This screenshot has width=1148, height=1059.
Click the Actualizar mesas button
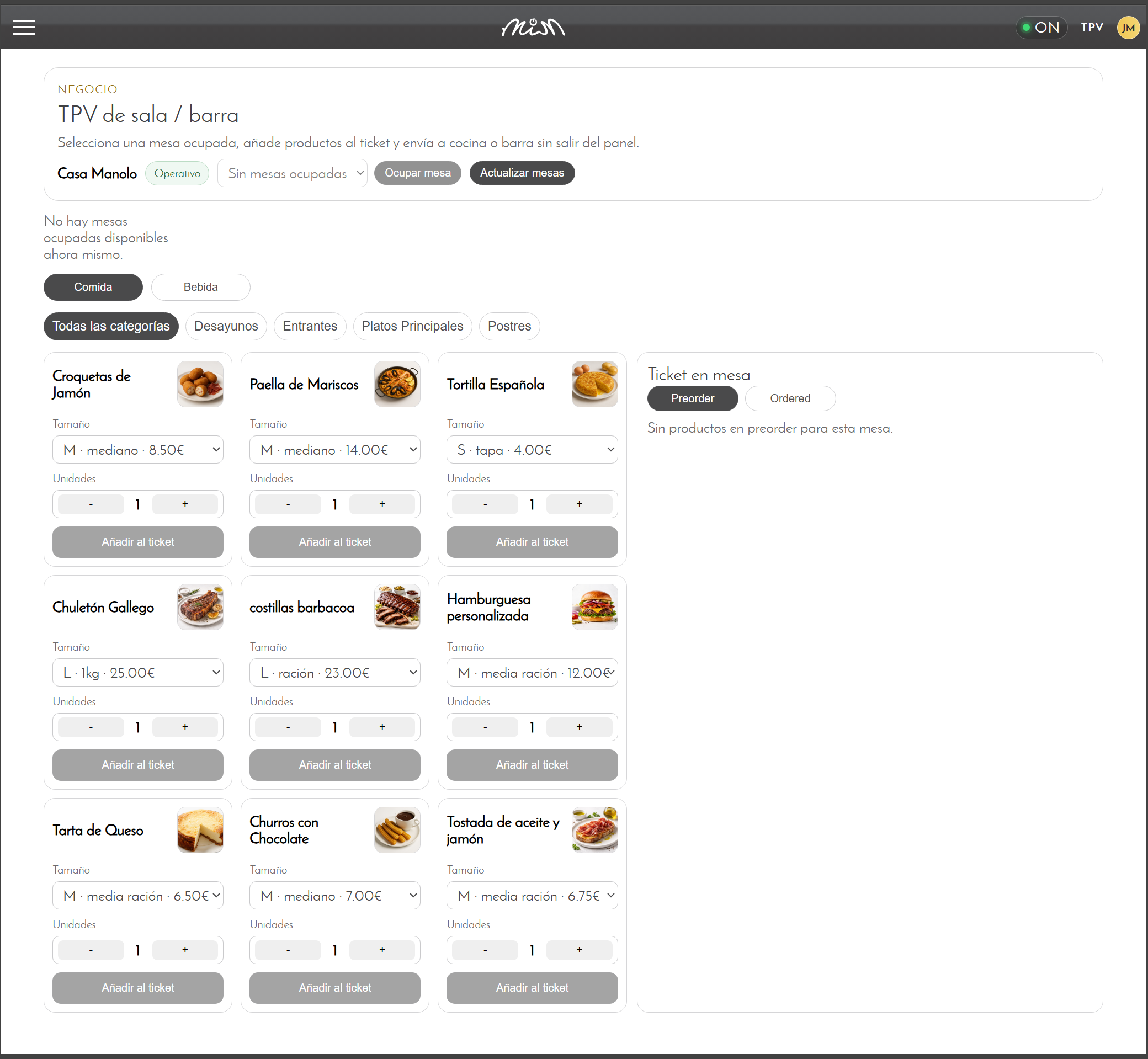coord(522,173)
